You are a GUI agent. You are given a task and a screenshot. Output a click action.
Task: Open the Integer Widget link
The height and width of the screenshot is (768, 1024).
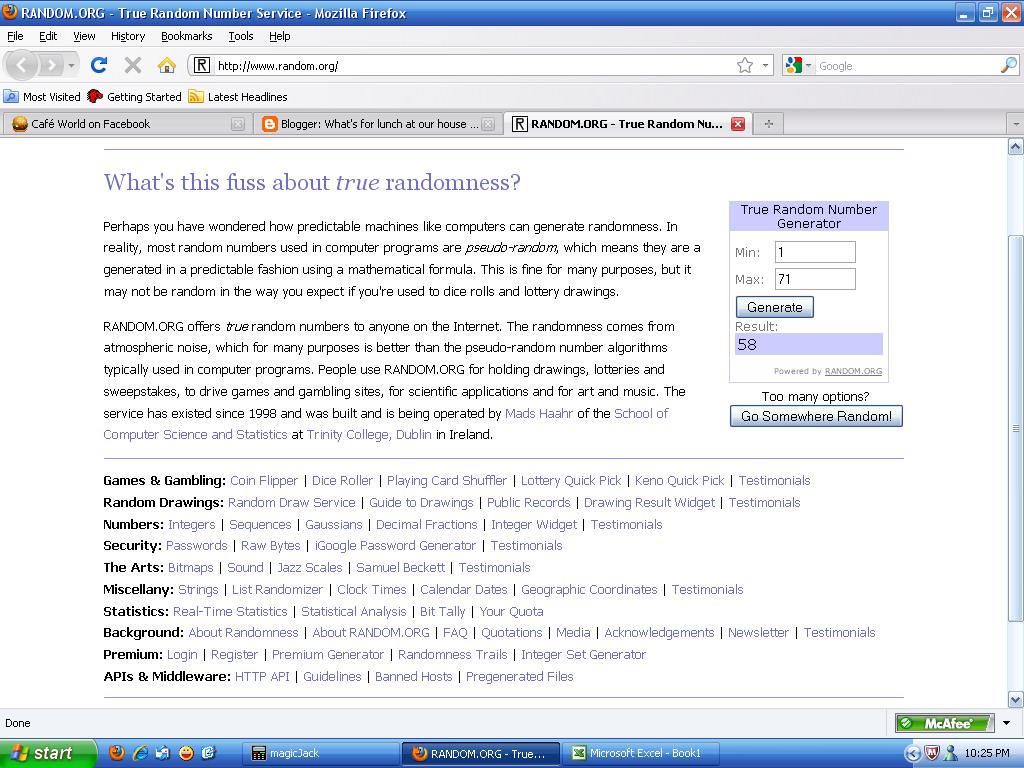[534, 524]
